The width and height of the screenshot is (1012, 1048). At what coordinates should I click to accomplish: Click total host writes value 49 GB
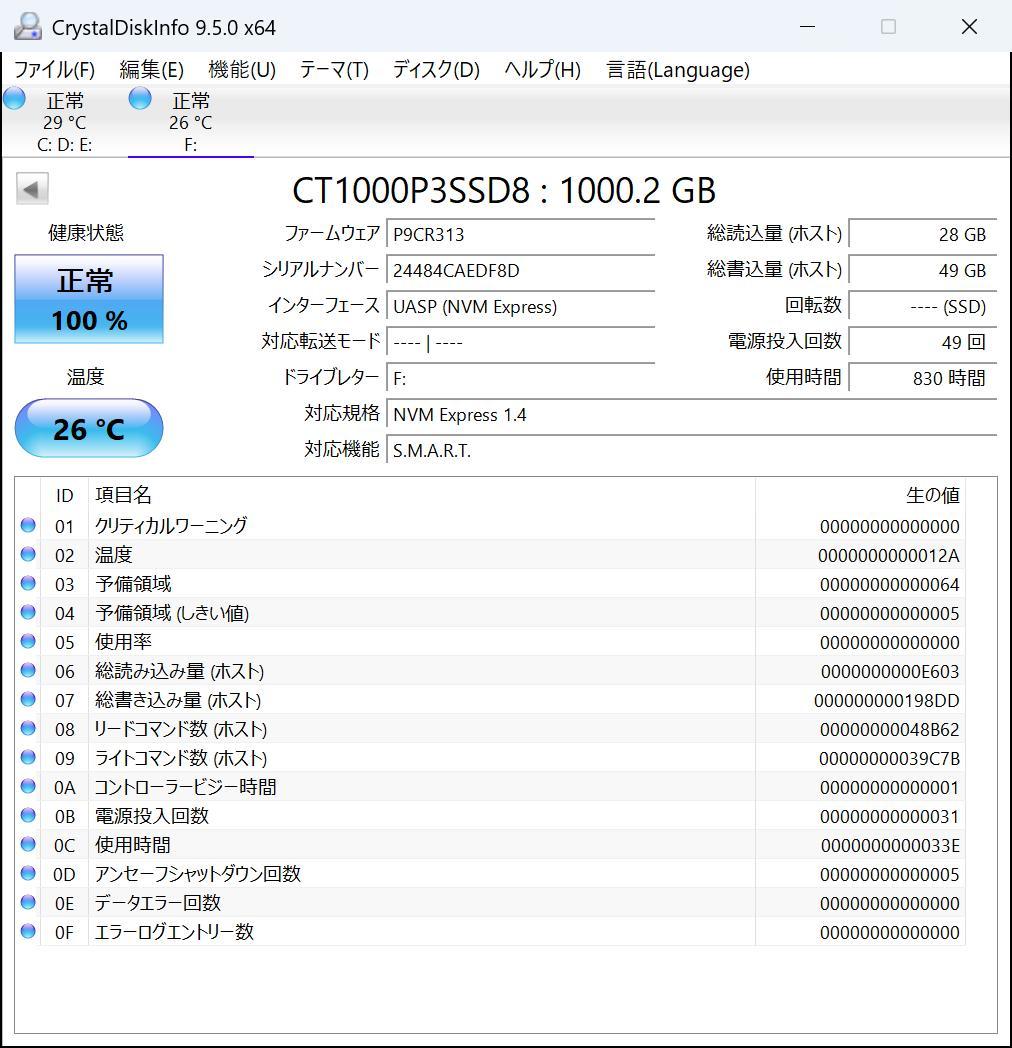click(922, 271)
